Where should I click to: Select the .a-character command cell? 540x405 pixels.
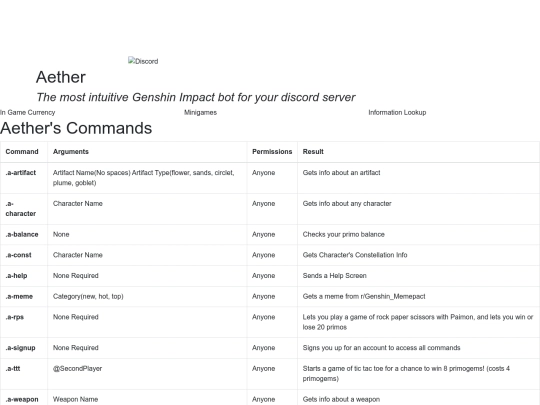(24, 209)
